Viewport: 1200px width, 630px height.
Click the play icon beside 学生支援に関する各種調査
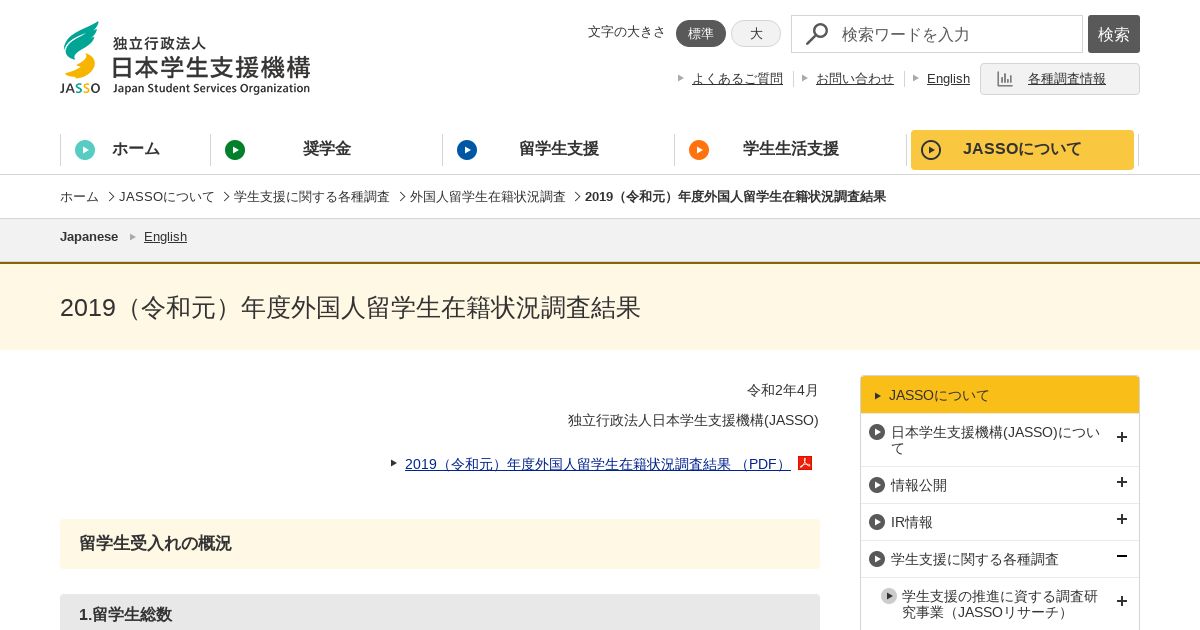click(x=877, y=559)
